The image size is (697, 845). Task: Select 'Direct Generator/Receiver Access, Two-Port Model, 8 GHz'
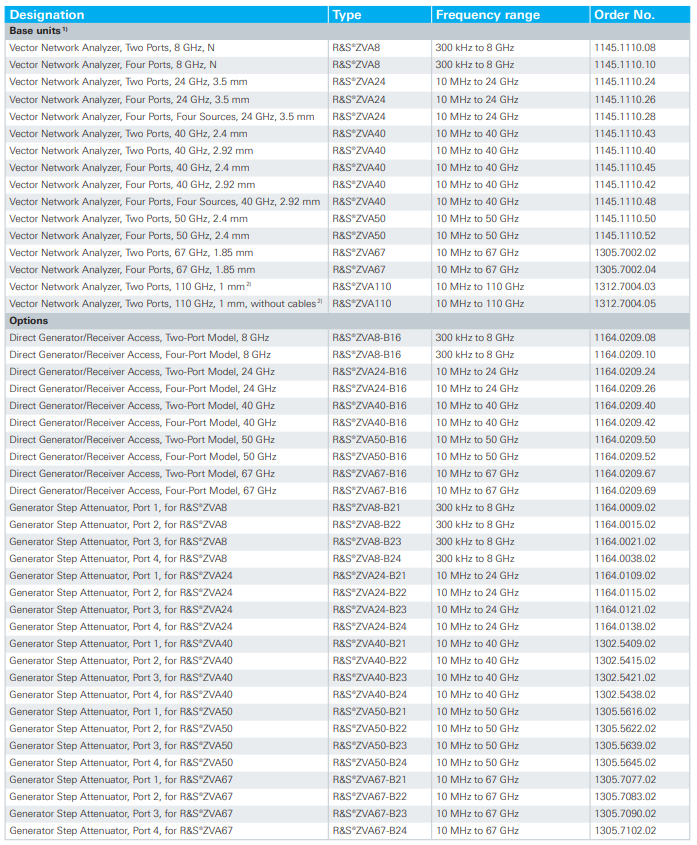point(139,338)
